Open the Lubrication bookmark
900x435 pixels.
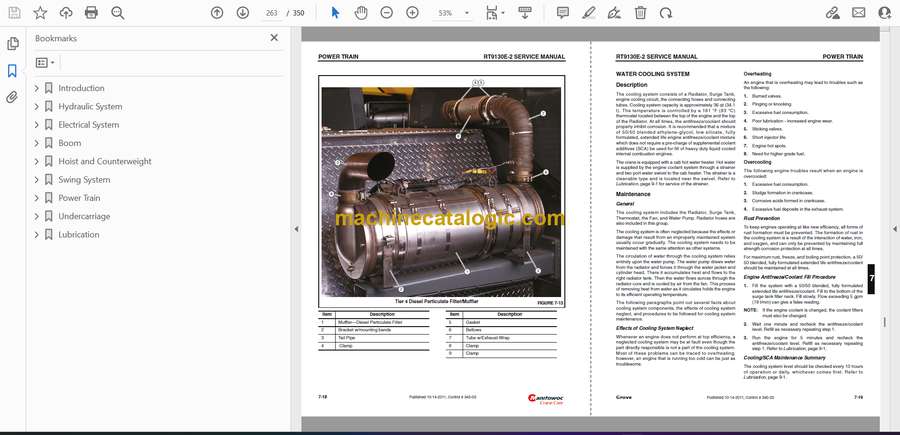pos(78,235)
